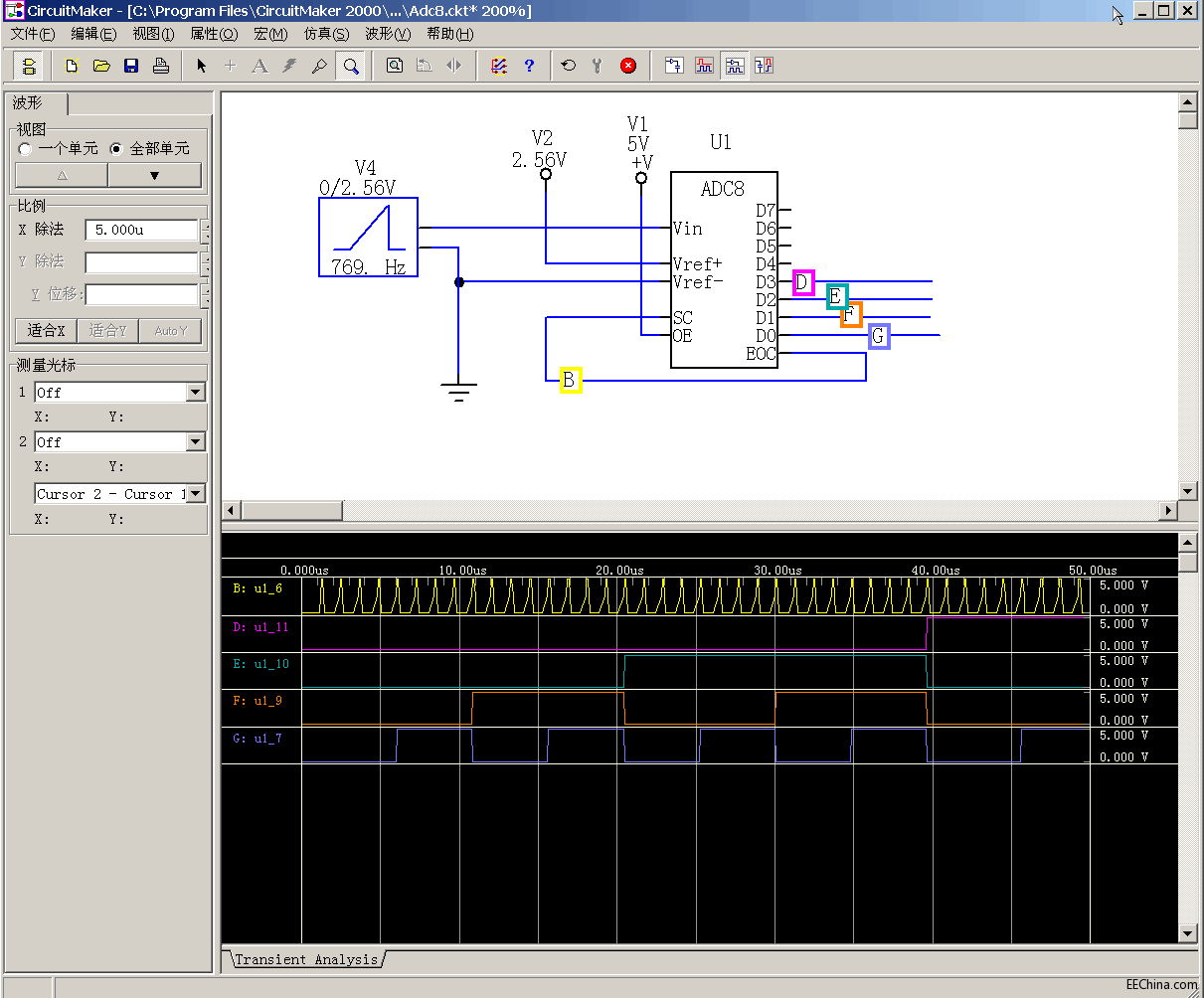1204x998 pixels.
Task: Open an existing circuit file
Action: tap(100, 66)
